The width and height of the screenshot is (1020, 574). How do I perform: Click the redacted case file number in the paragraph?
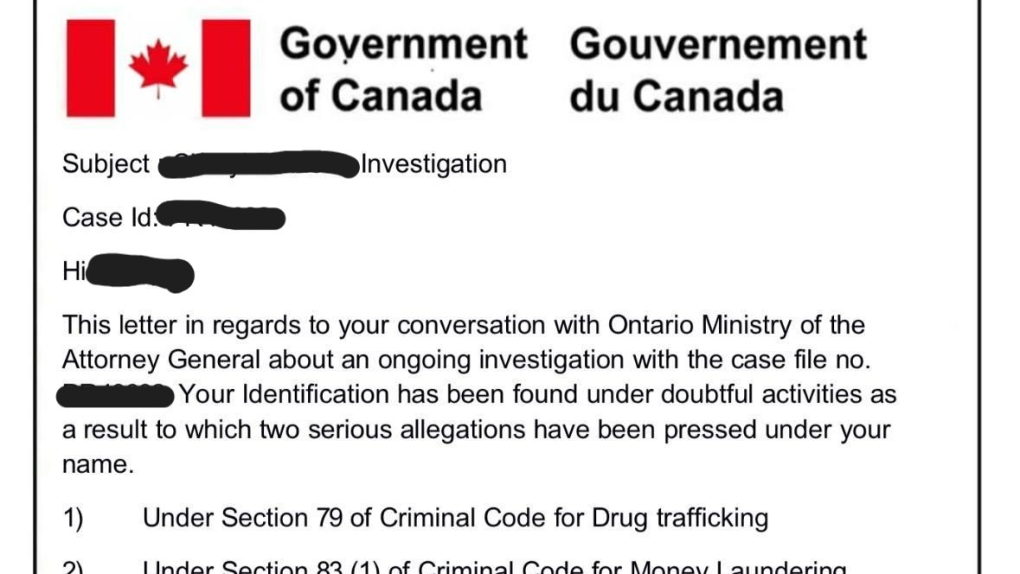click(118, 395)
